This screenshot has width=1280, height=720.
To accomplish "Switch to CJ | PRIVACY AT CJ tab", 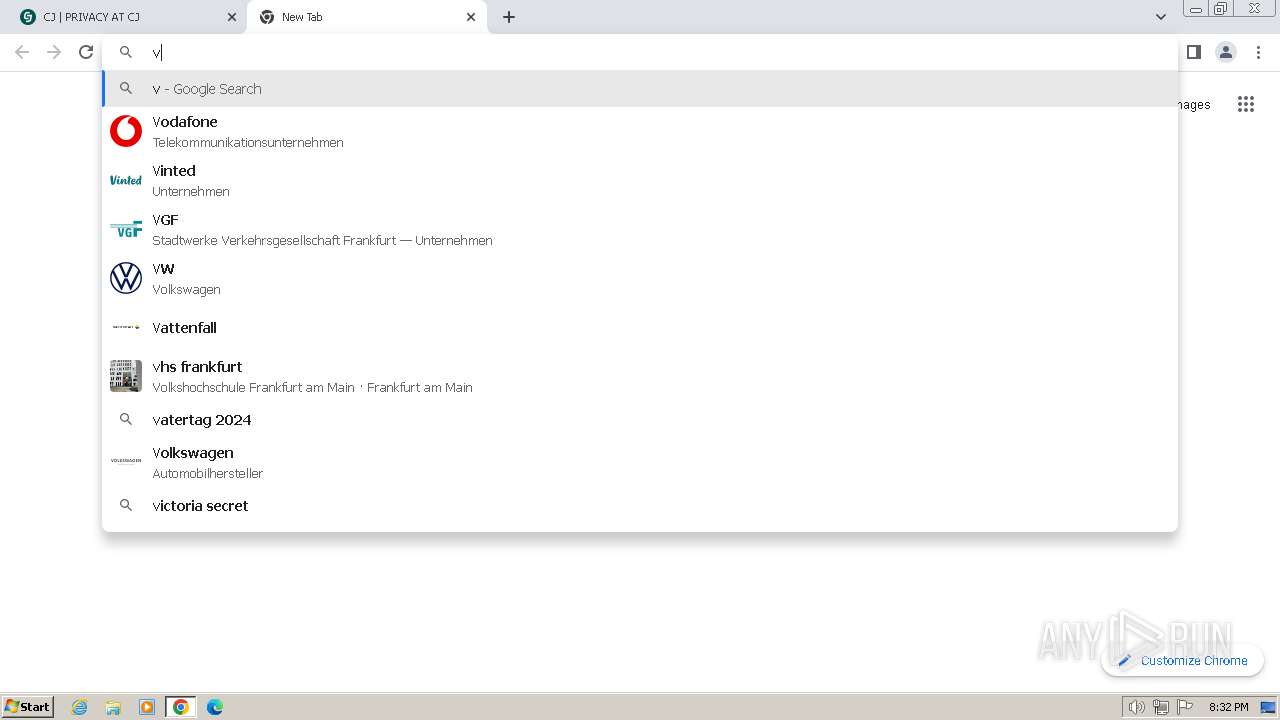I will (x=124, y=17).
